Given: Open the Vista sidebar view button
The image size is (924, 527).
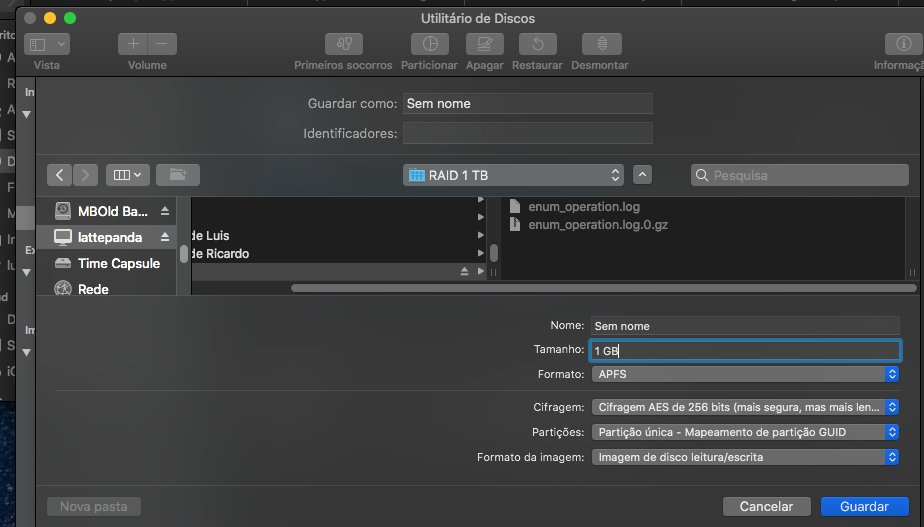Looking at the screenshot, I should (47, 44).
